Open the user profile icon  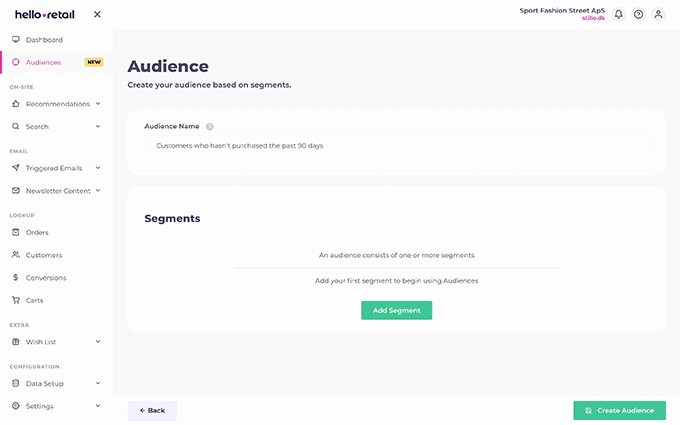click(x=658, y=14)
